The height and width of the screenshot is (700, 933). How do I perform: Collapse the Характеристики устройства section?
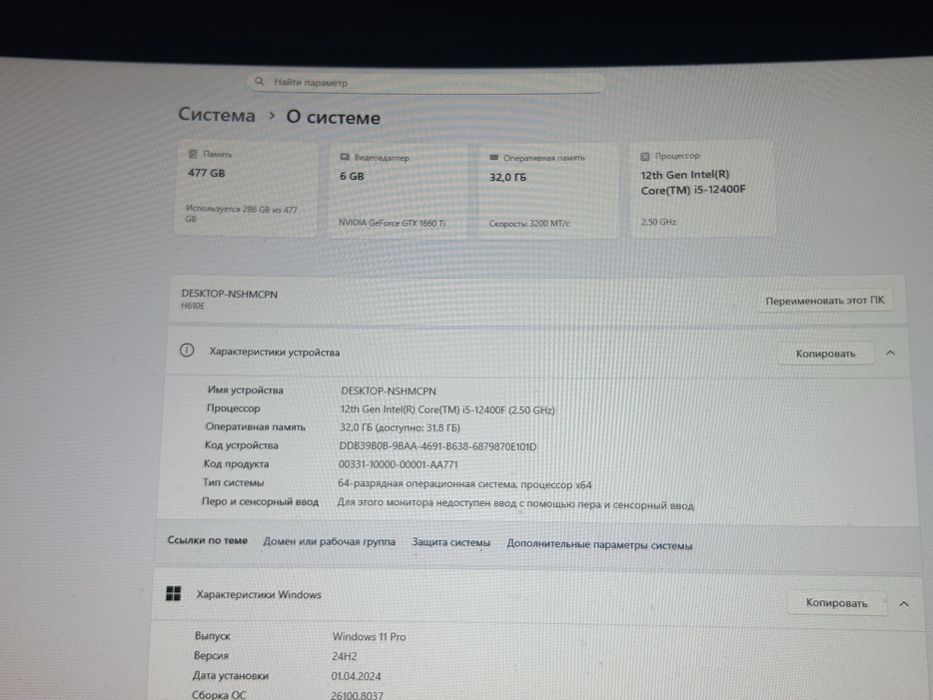(x=890, y=353)
